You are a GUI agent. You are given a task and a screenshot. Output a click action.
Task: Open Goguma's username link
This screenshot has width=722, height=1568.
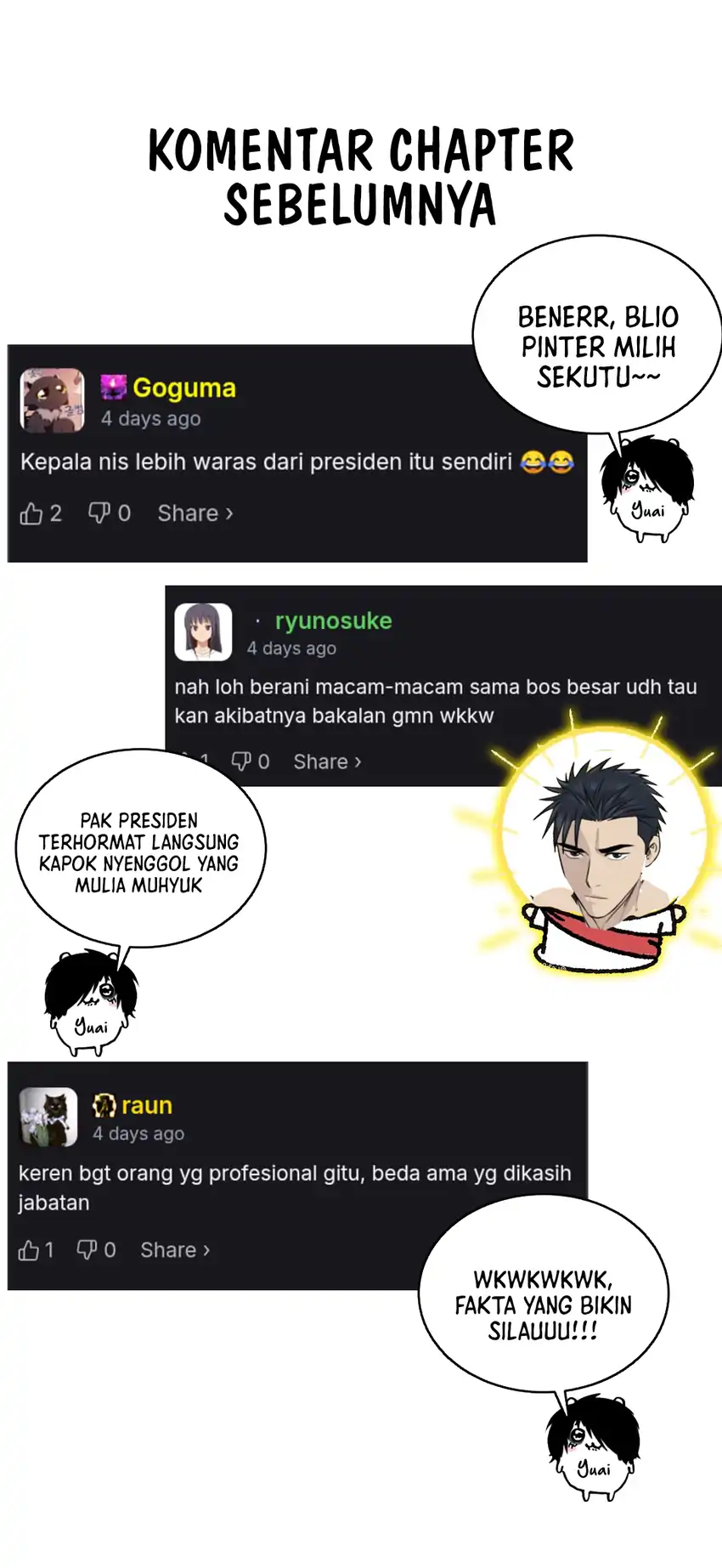[x=184, y=388]
